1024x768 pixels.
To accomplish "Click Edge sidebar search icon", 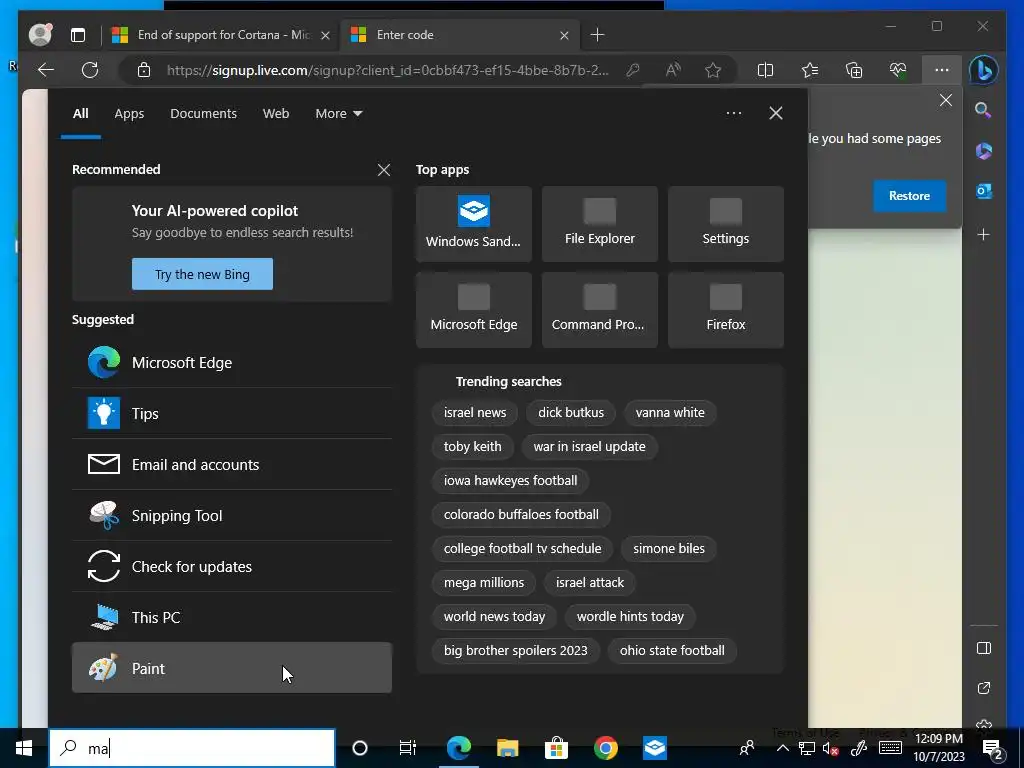I will [x=983, y=110].
